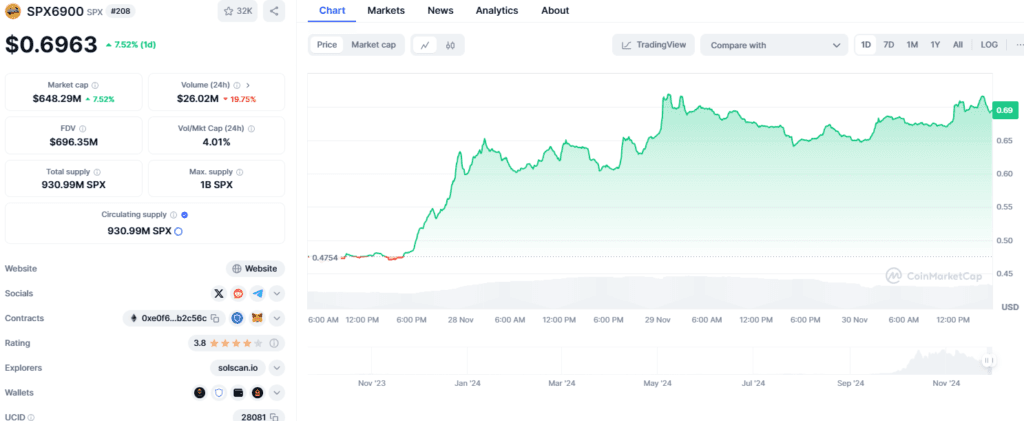Click the shield wallet icon in Wallets row

tap(219, 393)
